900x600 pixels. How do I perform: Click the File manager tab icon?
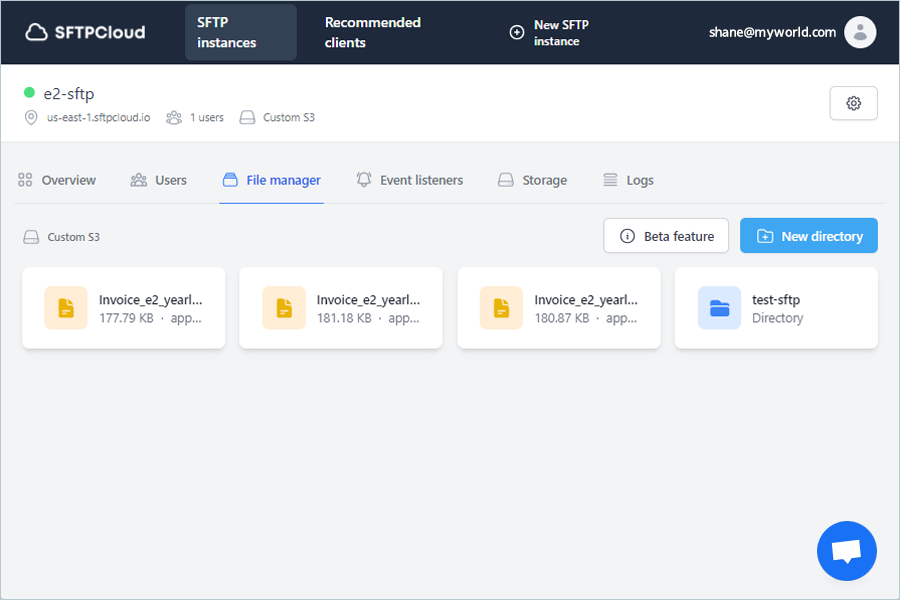pos(230,180)
